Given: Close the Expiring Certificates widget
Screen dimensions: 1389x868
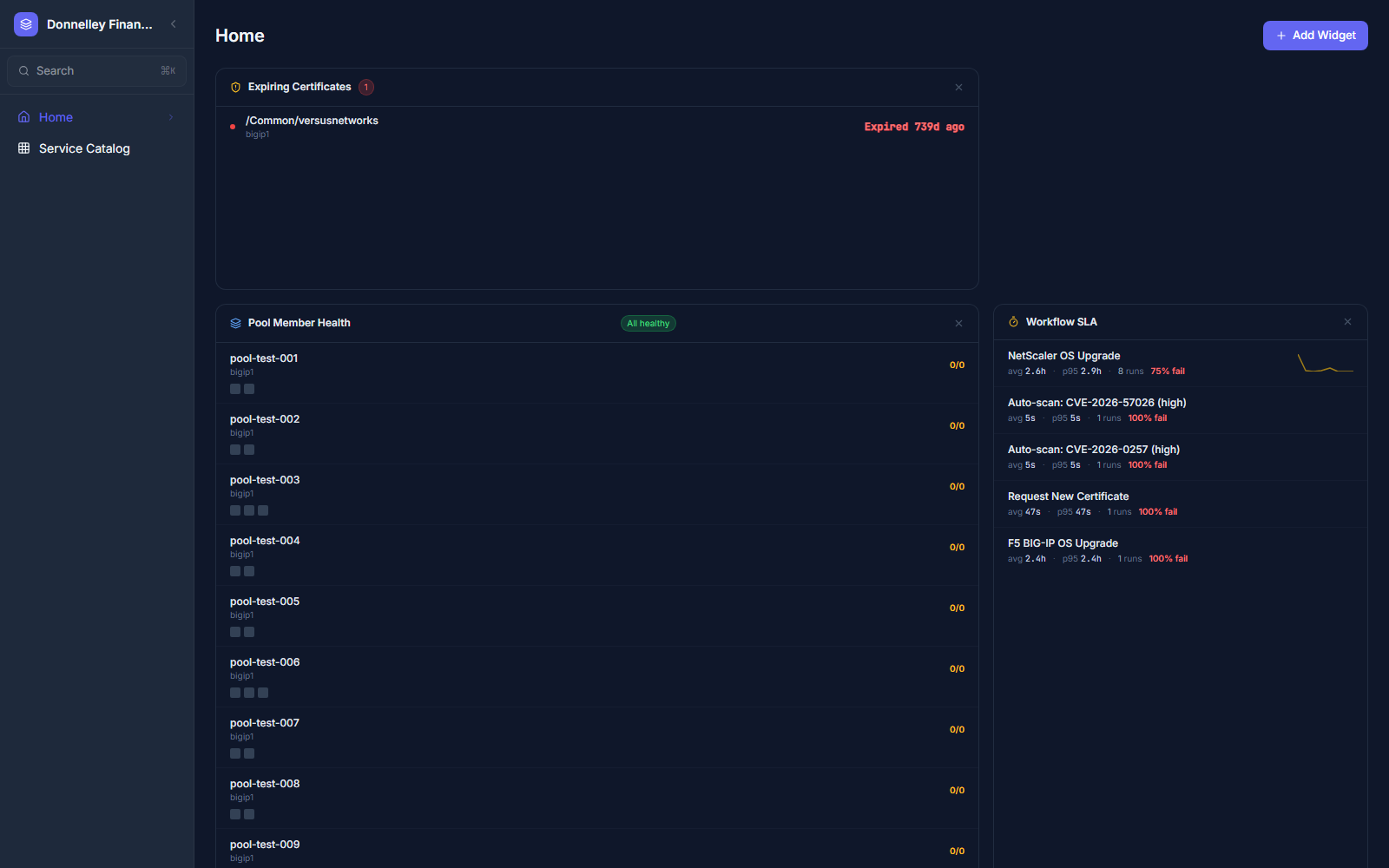Looking at the screenshot, I should click(958, 87).
